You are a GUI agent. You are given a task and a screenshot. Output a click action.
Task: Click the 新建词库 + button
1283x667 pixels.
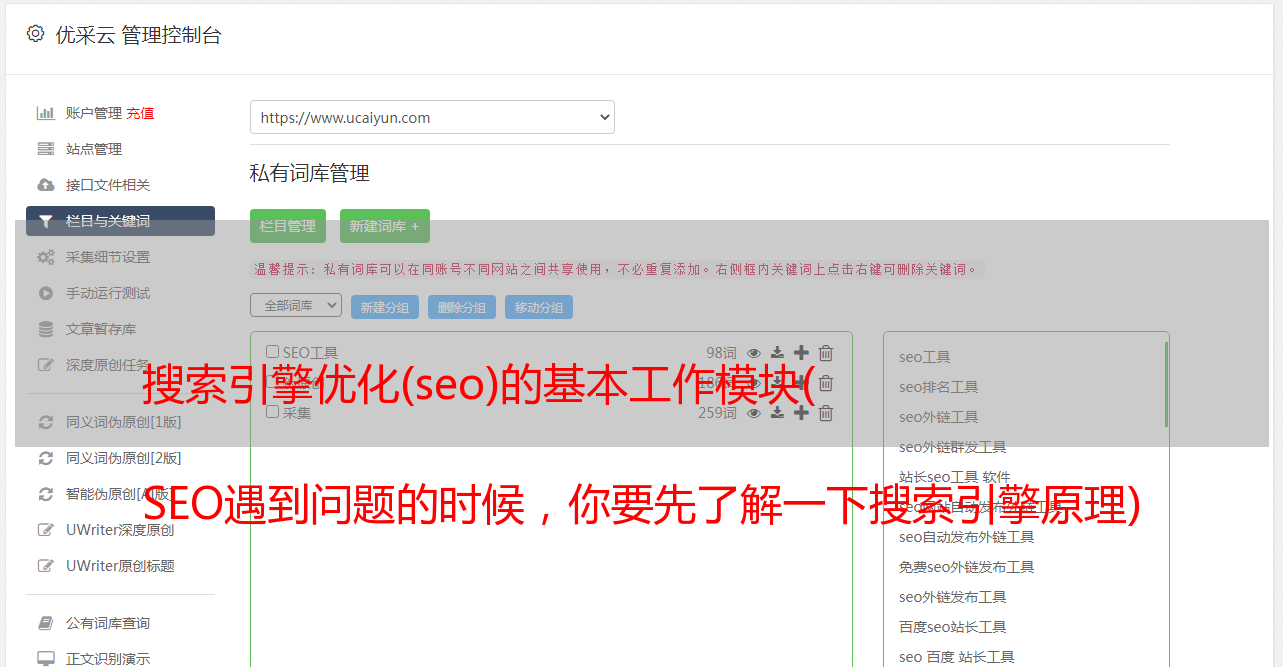[385, 226]
